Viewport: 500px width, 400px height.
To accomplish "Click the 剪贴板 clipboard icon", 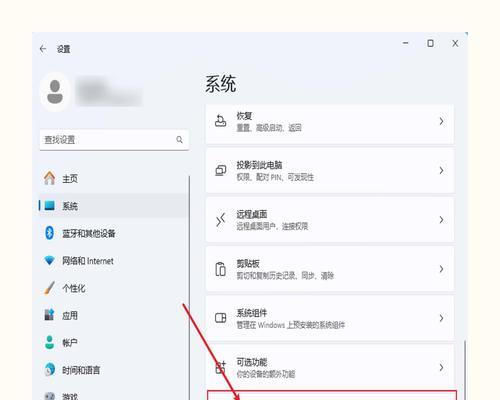I will pyautogui.click(x=220, y=269).
